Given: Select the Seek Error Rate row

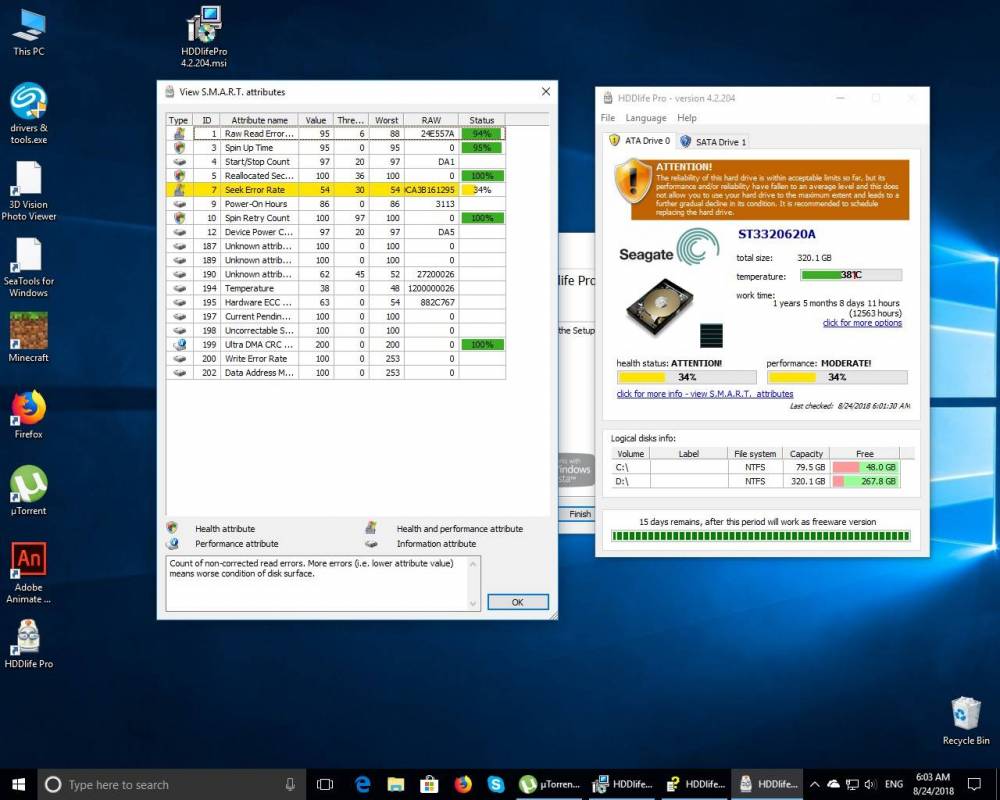Looking at the screenshot, I should (x=335, y=189).
